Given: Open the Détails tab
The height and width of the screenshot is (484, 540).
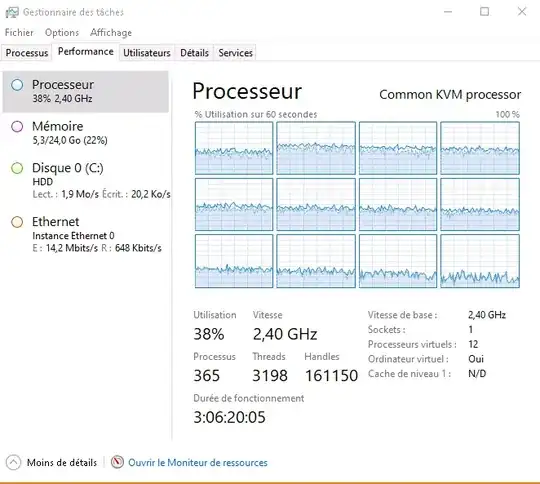Looking at the screenshot, I should point(194,53).
